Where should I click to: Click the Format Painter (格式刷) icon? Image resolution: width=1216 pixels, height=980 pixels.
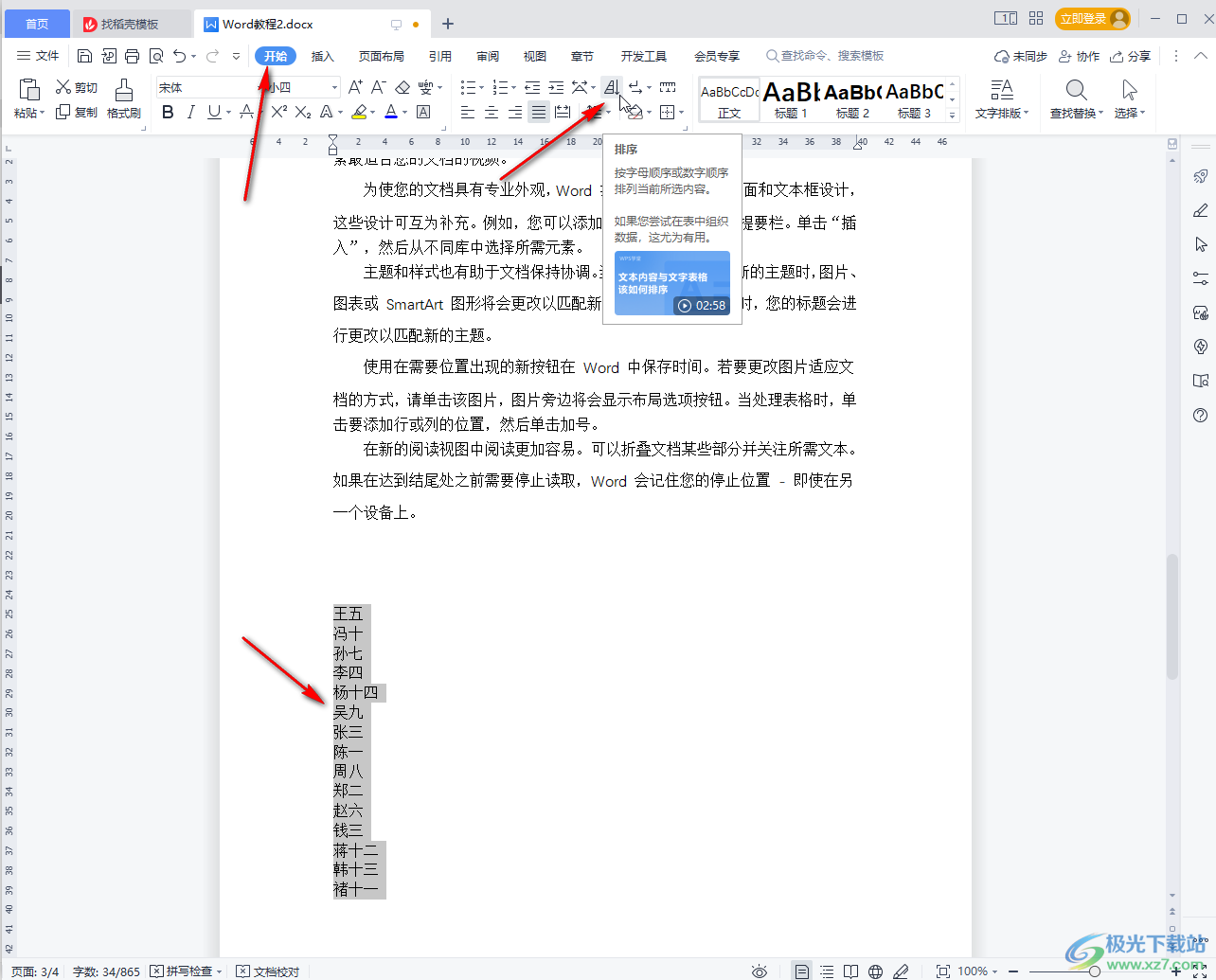pyautogui.click(x=124, y=90)
